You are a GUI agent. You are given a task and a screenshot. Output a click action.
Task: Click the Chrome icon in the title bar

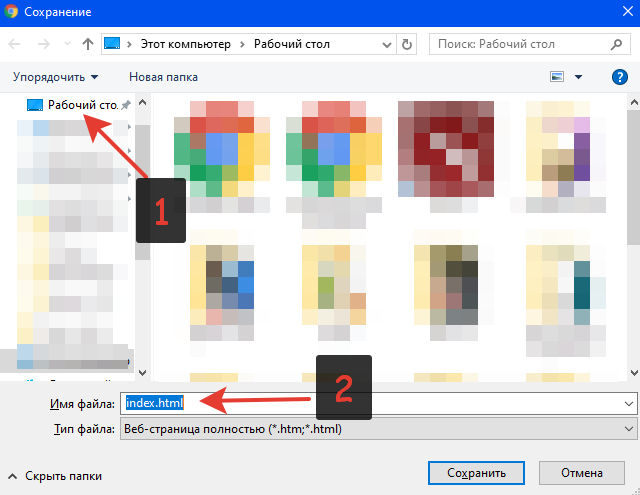(x=11, y=11)
